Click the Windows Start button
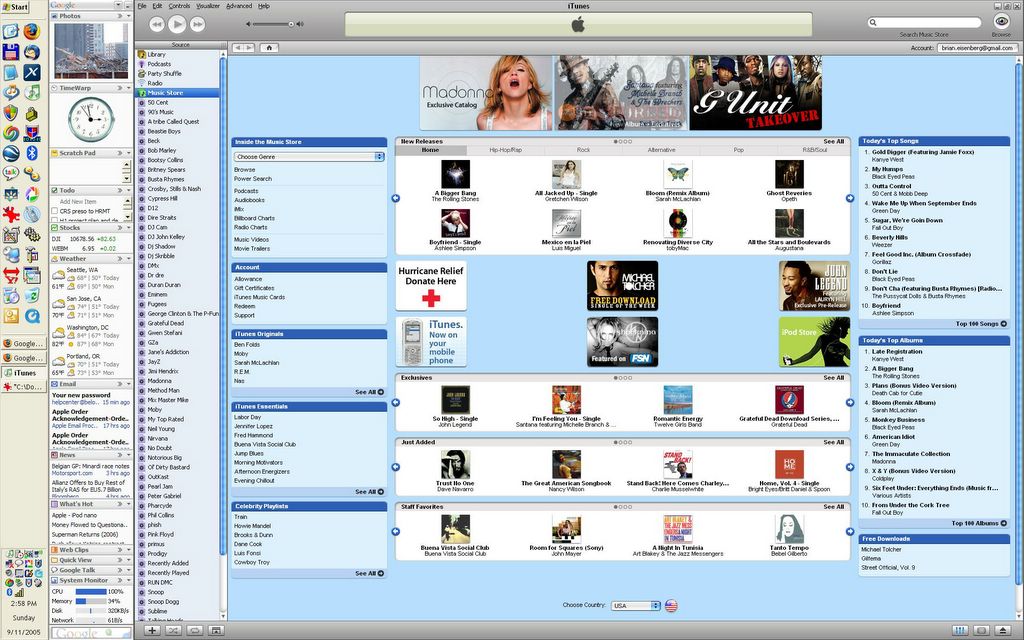Viewport: 1024px width, 640px height. click(x=15, y=7)
